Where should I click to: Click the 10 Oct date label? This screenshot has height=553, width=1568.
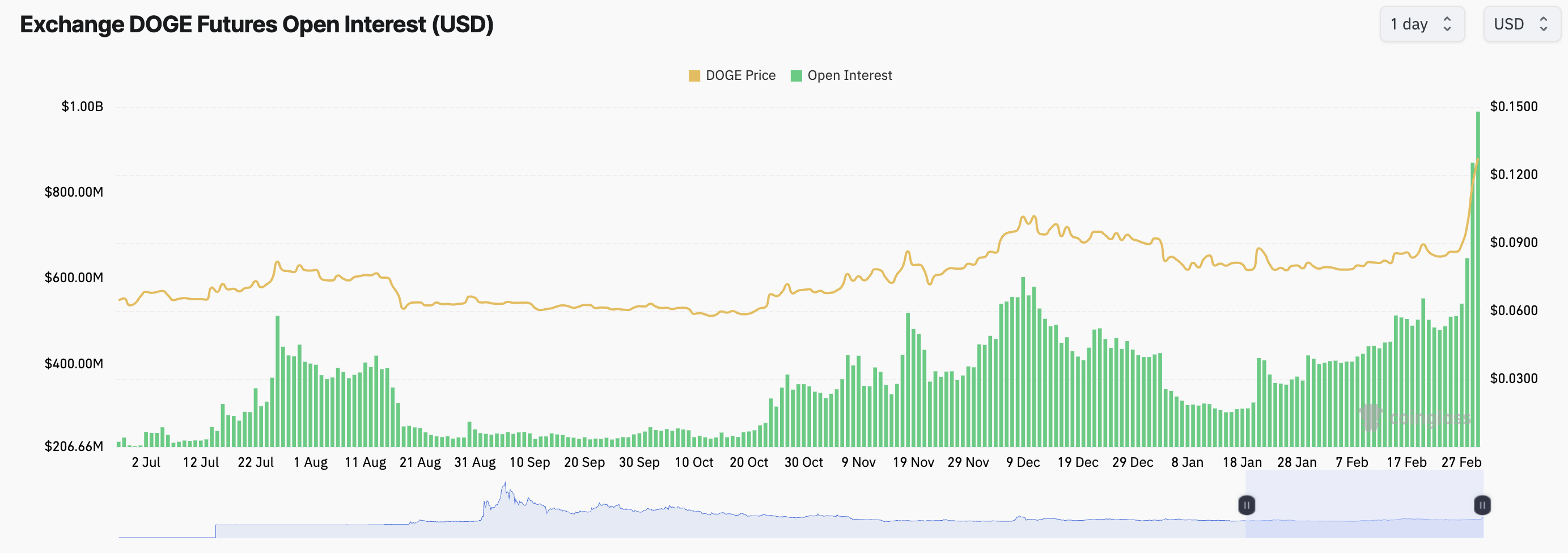pos(694,462)
